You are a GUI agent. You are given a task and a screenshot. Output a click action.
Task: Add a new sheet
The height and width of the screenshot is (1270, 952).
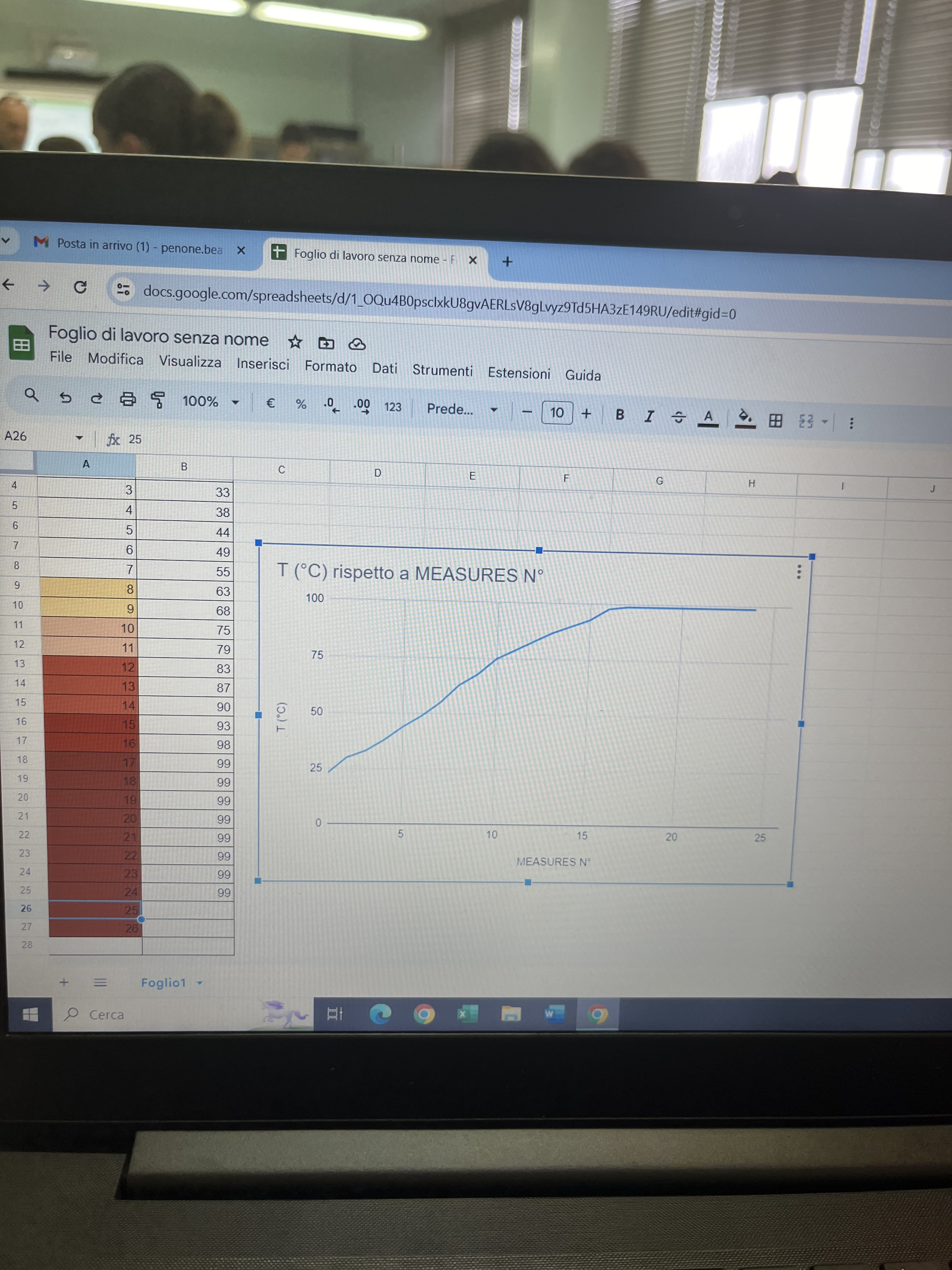click(64, 982)
